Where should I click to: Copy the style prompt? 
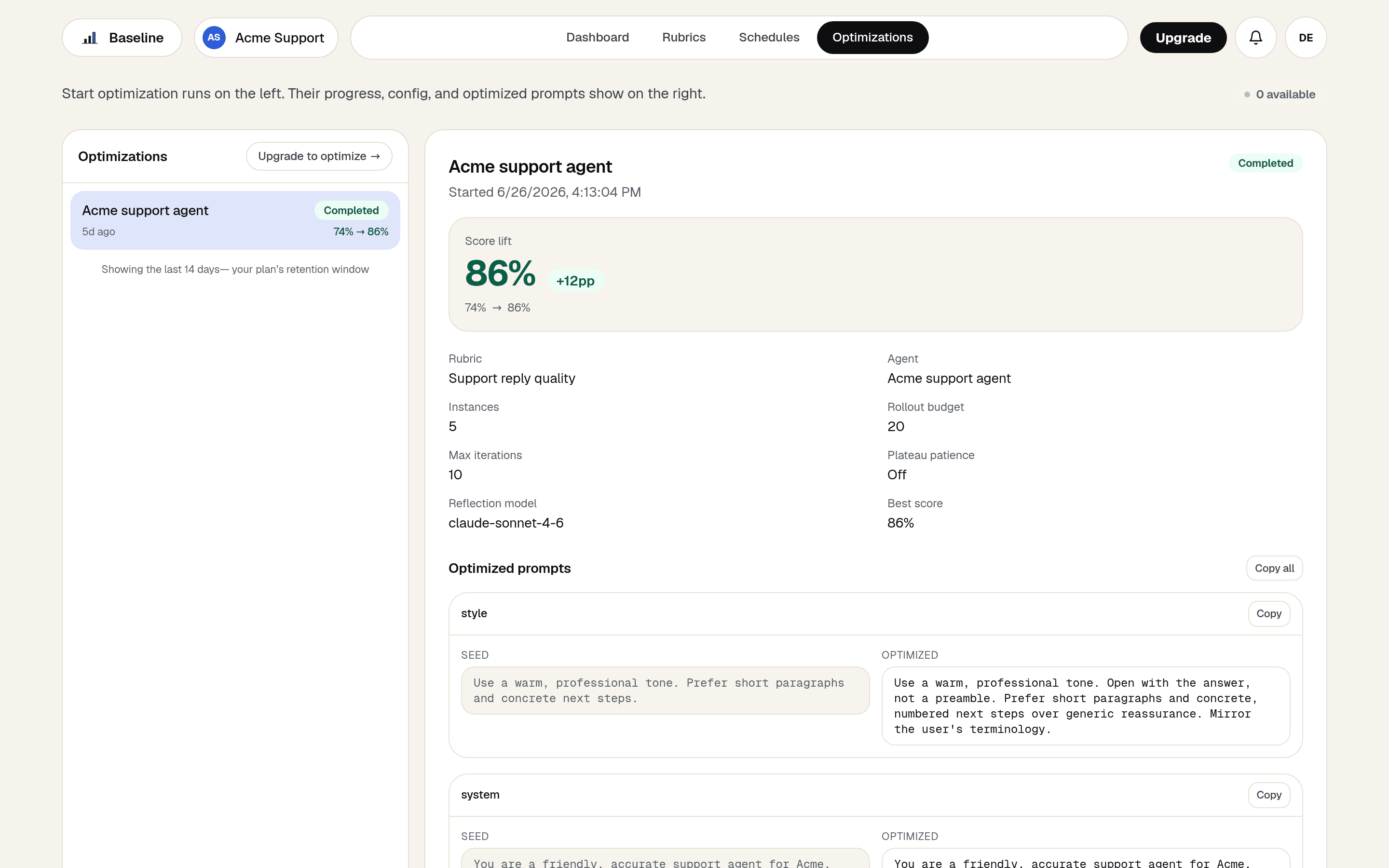1268,613
